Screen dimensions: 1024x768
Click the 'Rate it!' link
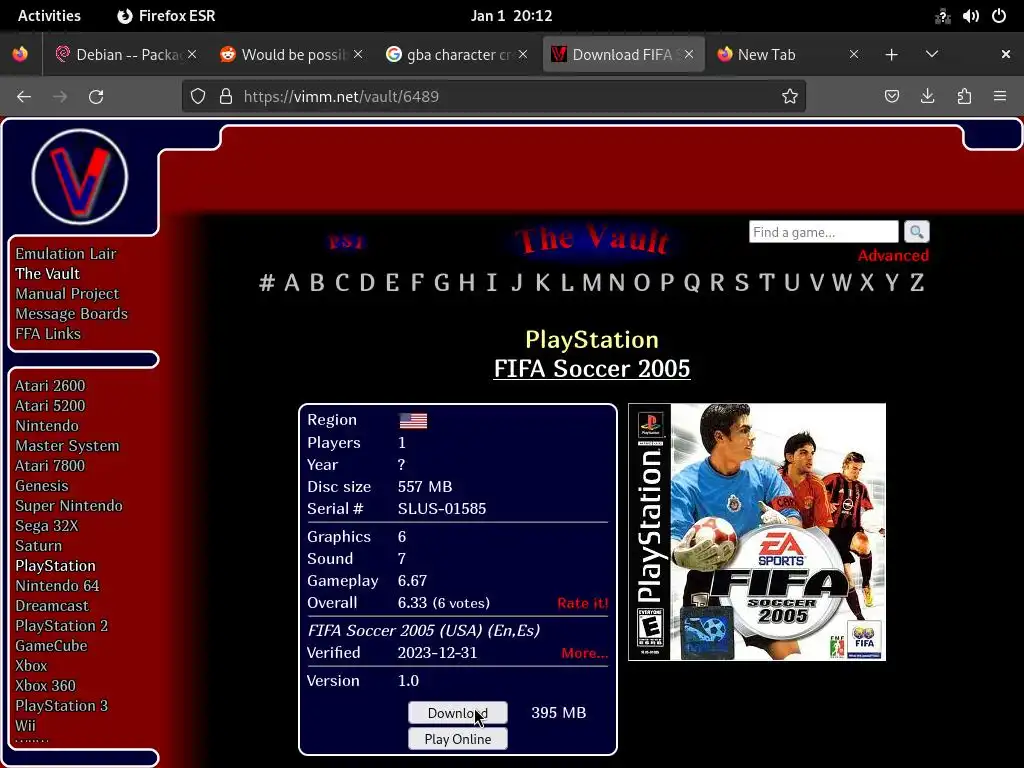583,603
